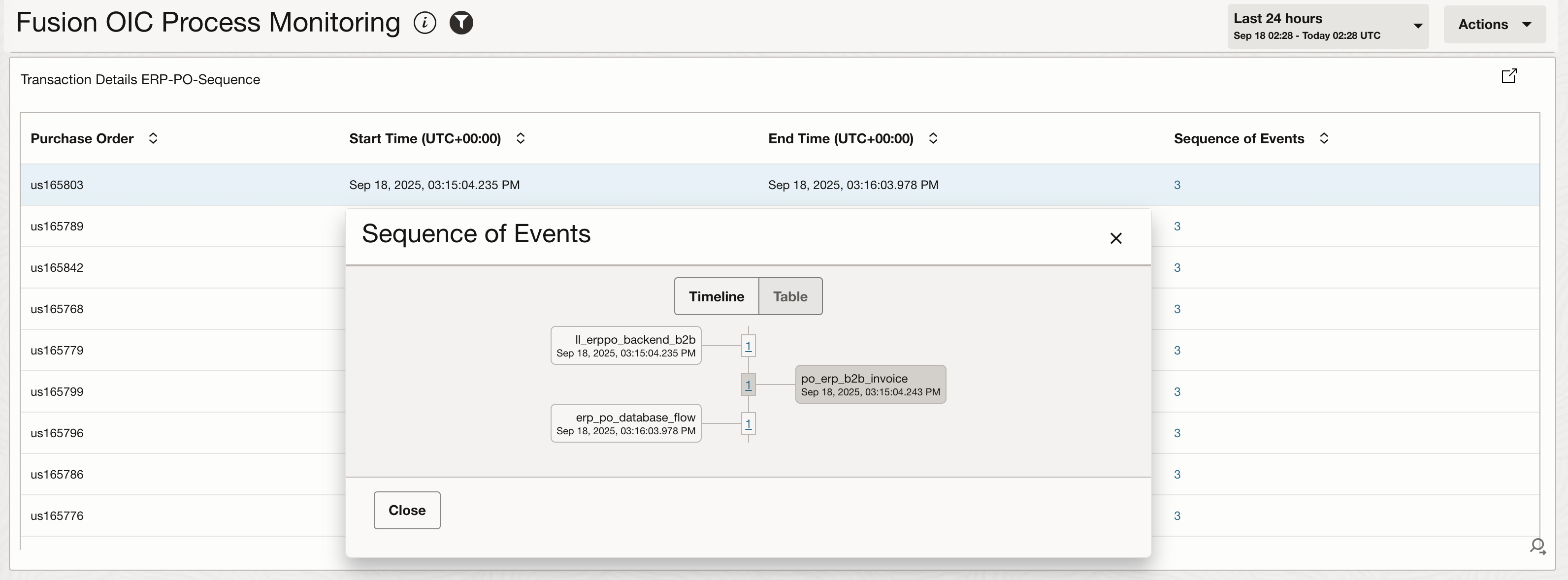The height and width of the screenshot is (580, 1568).
Task: Click the open-in-new-window icon on Transaction Details
Action: 1509,77
